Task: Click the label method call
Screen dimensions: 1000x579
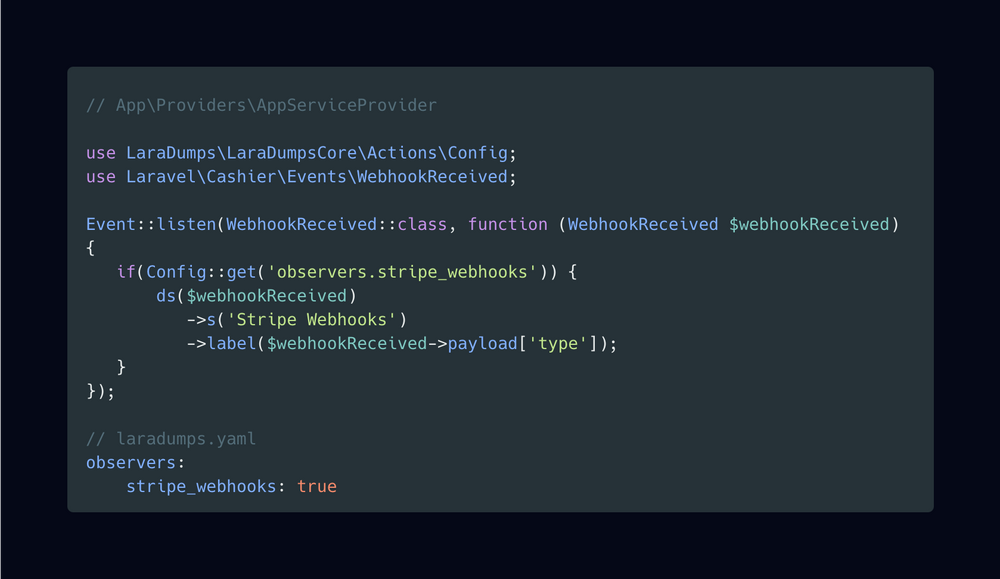Action: click(x=232, y=344)
